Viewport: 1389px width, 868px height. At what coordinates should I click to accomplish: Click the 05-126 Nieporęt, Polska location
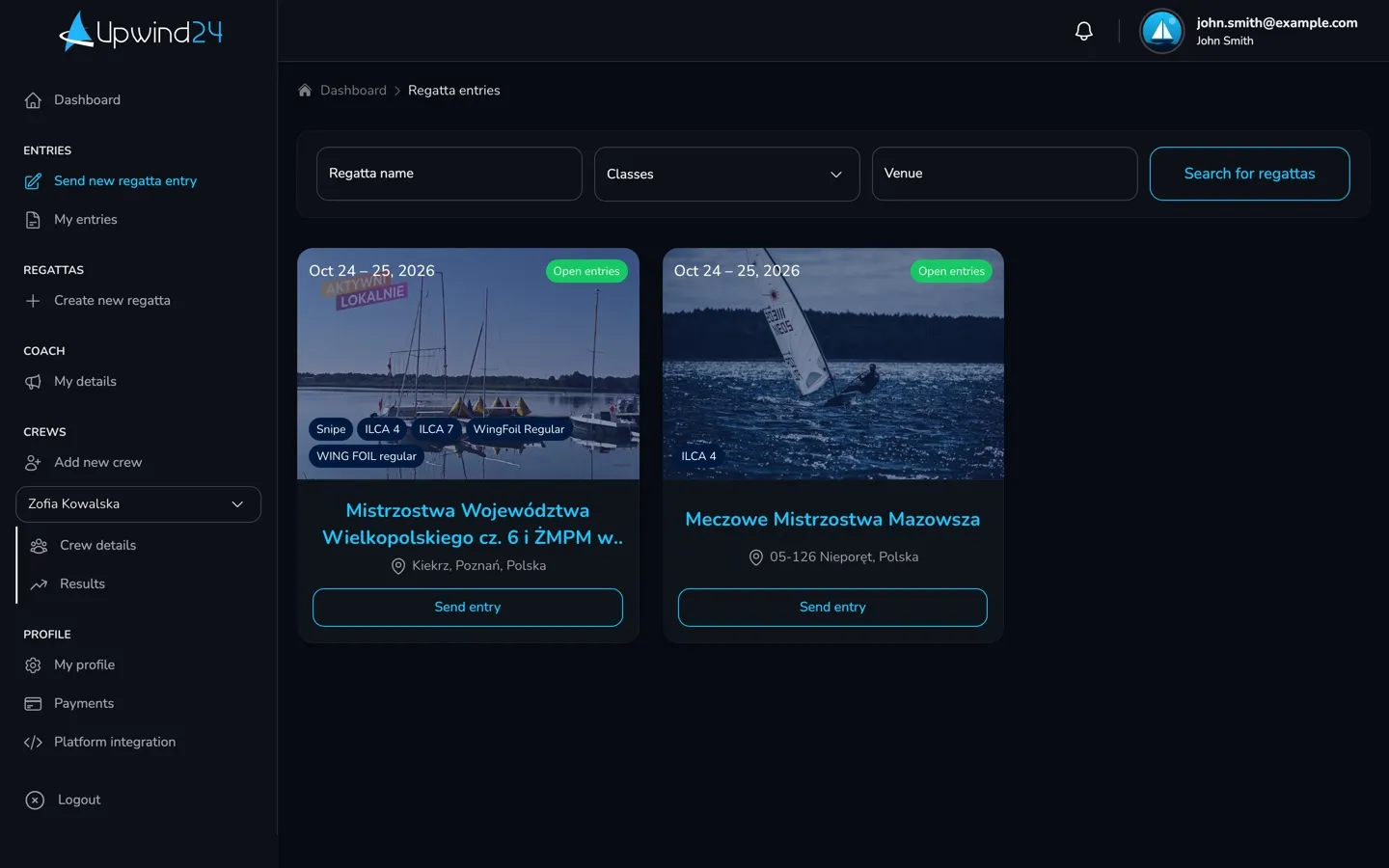pyautogui.click(x=832, y=557)
